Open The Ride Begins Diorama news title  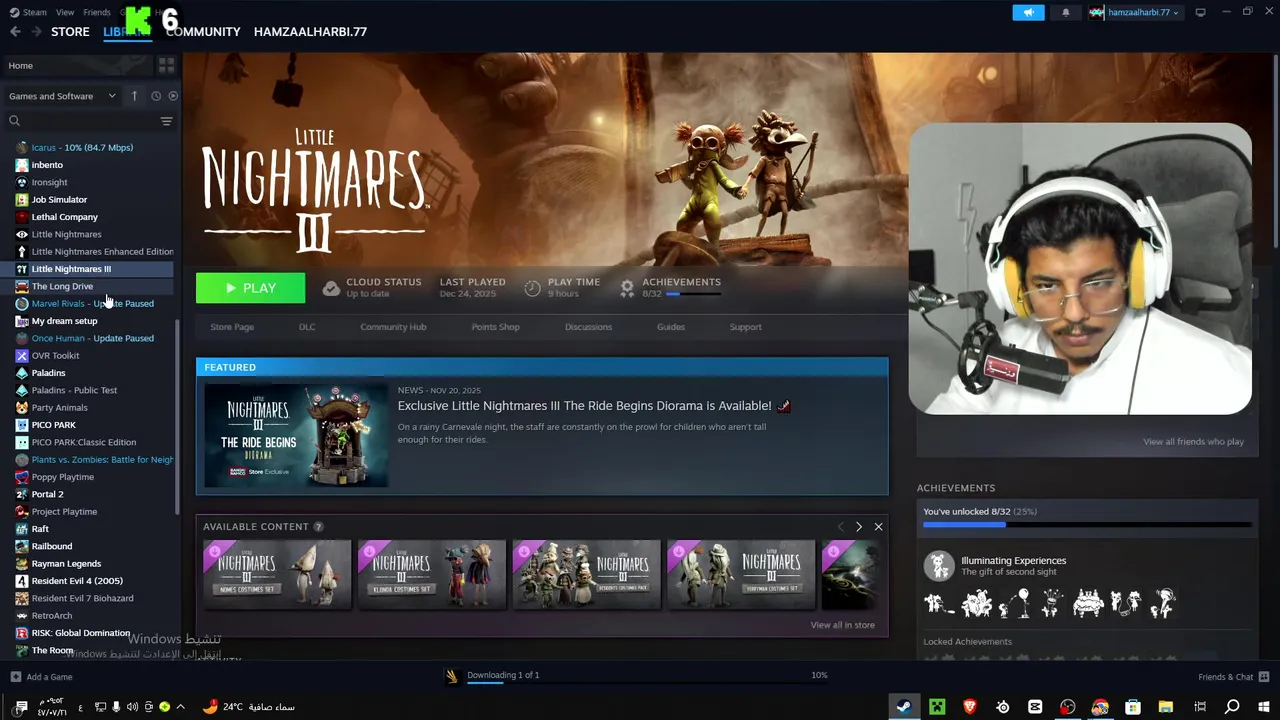[584, 406]
